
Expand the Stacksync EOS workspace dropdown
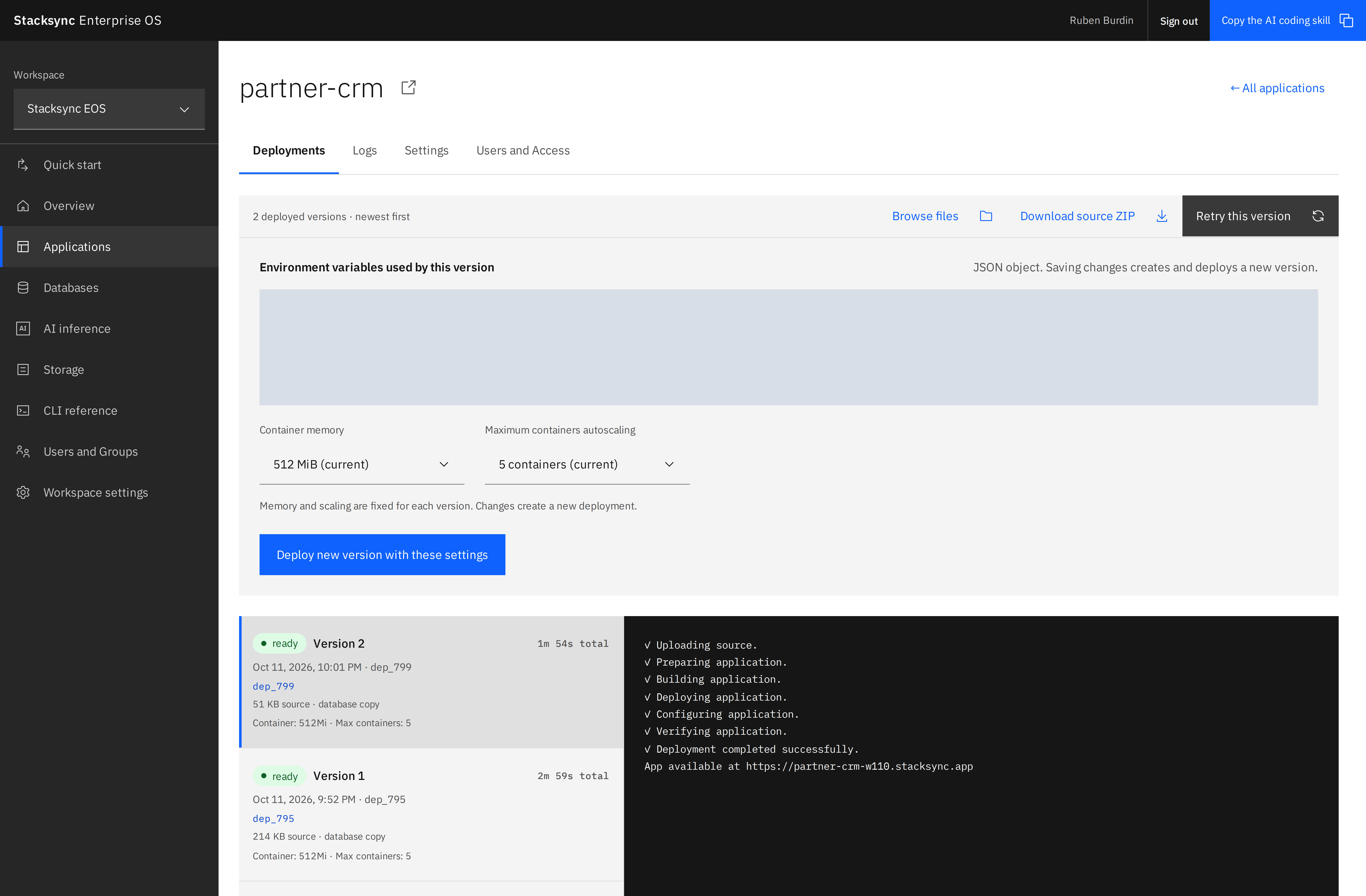109,109
